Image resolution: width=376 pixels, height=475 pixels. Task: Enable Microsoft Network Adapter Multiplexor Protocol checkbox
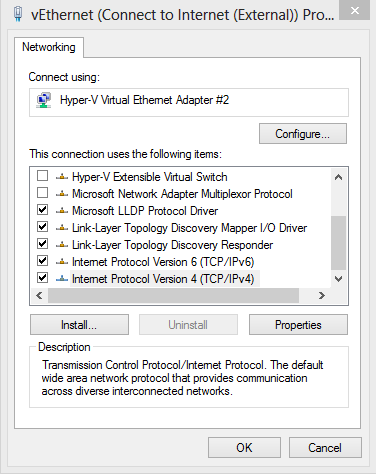[x=42, y=193]
